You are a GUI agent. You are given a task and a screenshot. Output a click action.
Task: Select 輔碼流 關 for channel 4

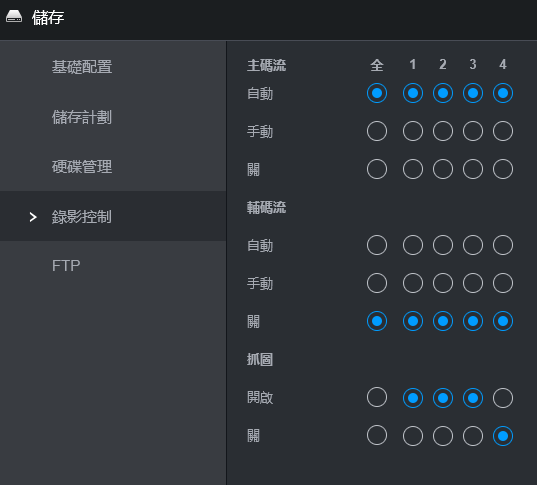(503, 321)
